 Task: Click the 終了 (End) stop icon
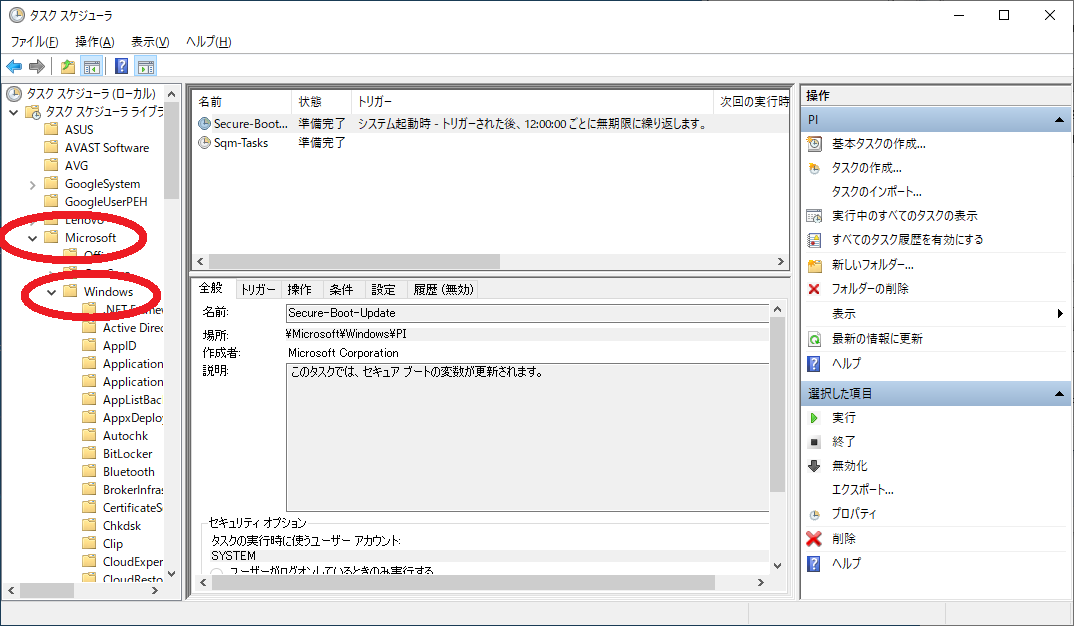814,441
